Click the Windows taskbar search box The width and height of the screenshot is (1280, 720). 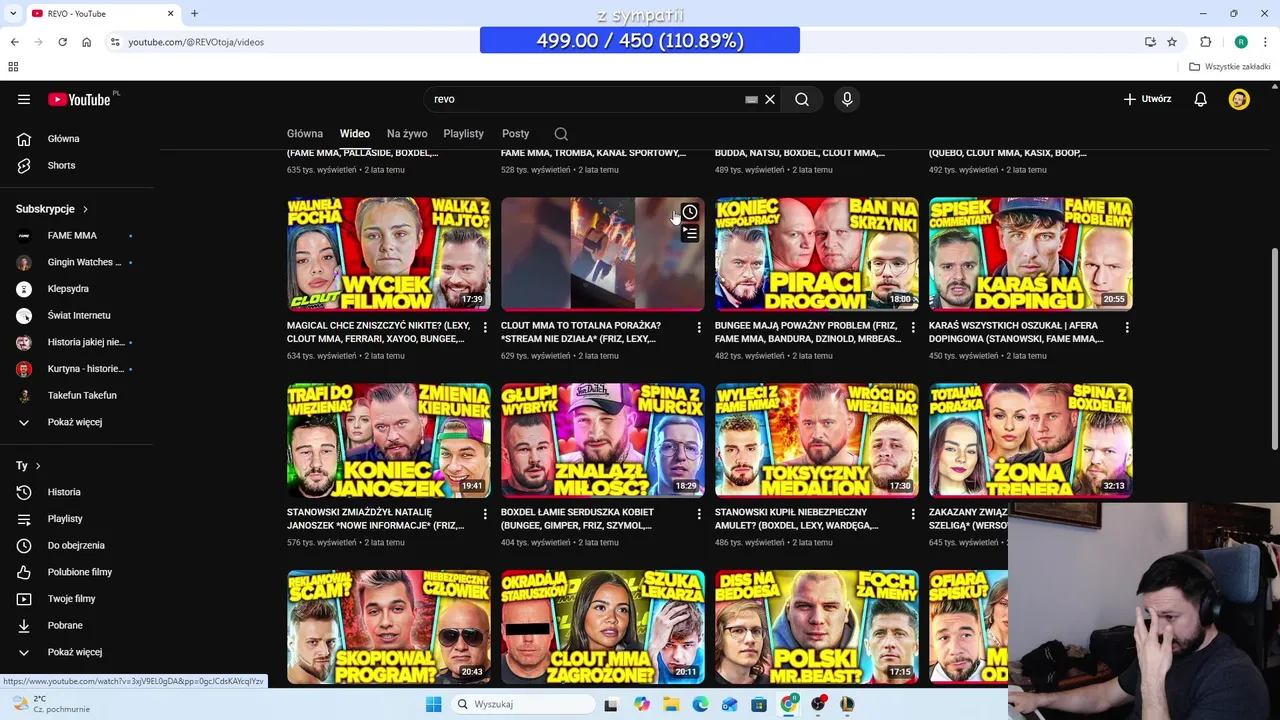[522, 704]
